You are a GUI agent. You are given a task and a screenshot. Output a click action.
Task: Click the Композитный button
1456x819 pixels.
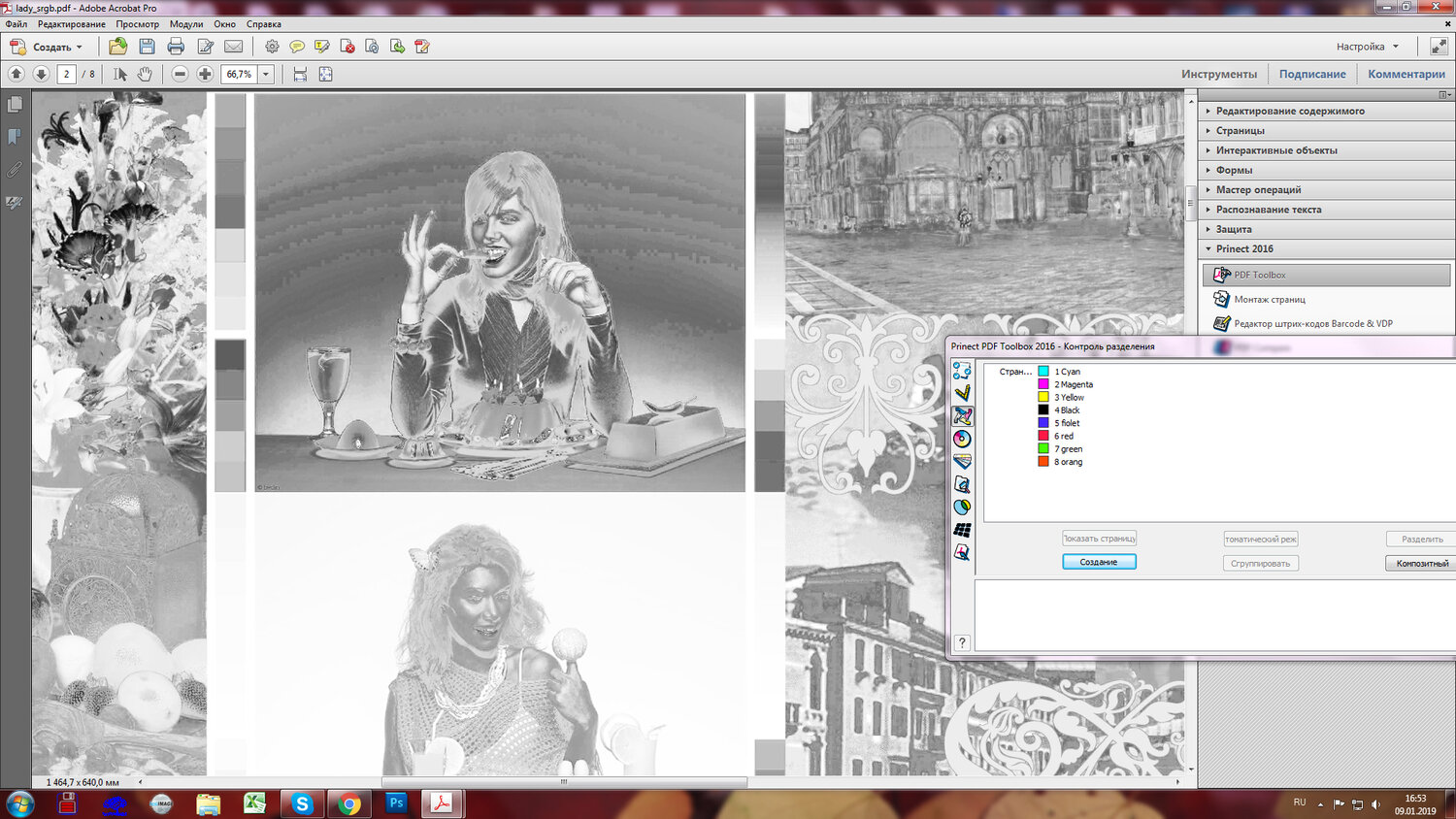pyautogui.click(x=1421, y=563)
